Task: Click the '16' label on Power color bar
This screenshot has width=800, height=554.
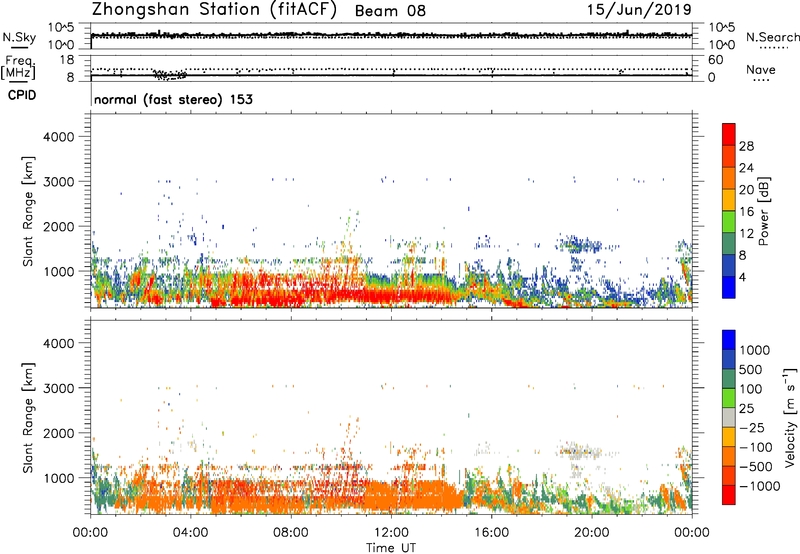Action: [746, 212]
